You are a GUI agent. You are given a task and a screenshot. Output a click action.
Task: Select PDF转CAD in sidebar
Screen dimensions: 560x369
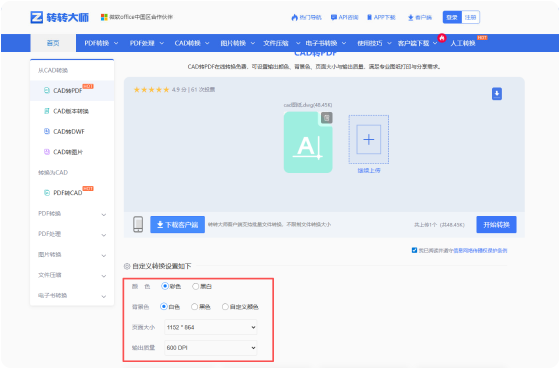point(68,193)
